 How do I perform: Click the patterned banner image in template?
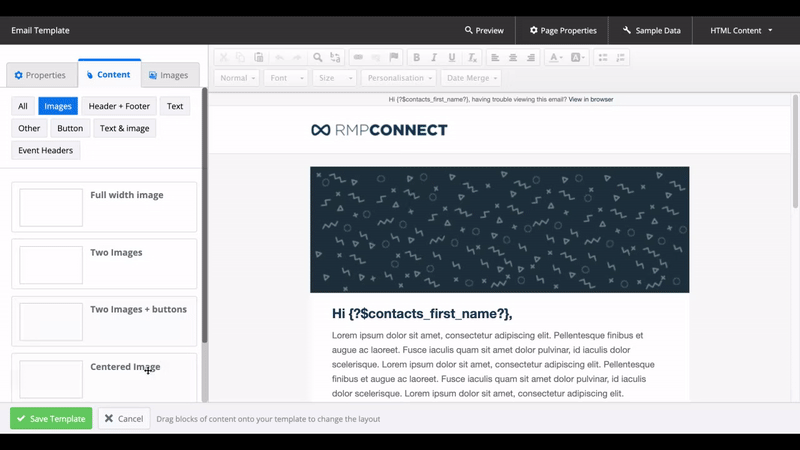point(499,230)
